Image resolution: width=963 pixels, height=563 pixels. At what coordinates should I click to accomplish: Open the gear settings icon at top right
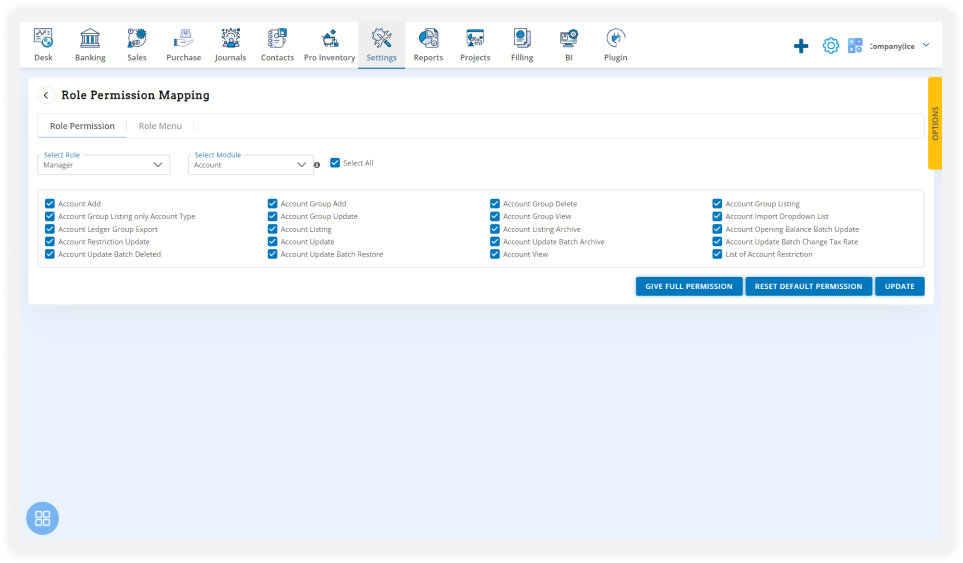point(830,46)
